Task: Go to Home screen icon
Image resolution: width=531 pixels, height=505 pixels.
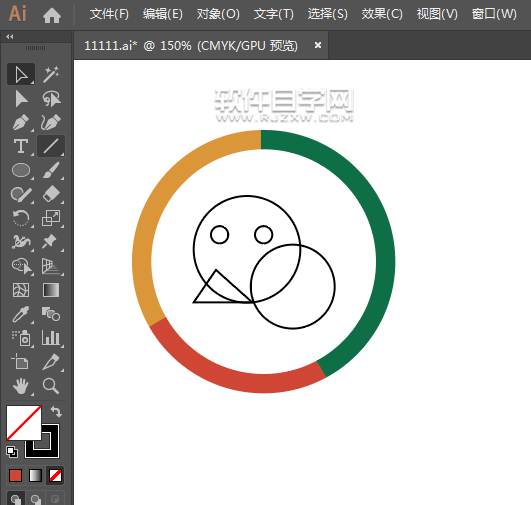Action: pos(52,15)
